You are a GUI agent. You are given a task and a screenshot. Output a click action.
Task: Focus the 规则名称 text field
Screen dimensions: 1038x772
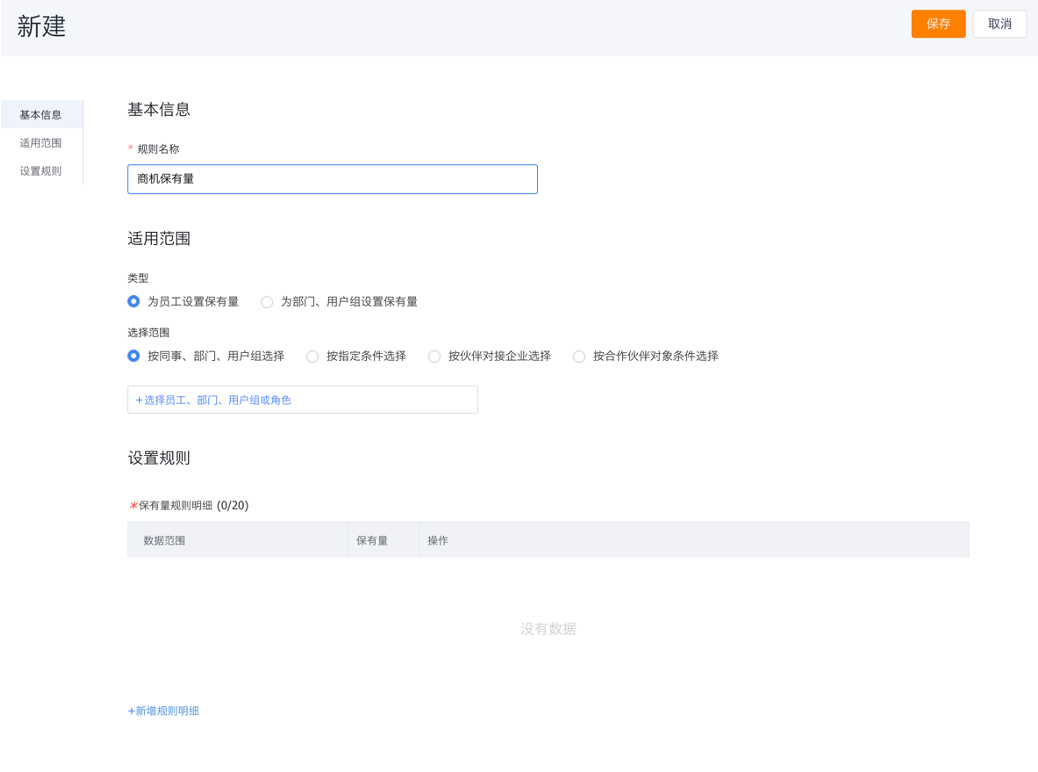(332, 179)
